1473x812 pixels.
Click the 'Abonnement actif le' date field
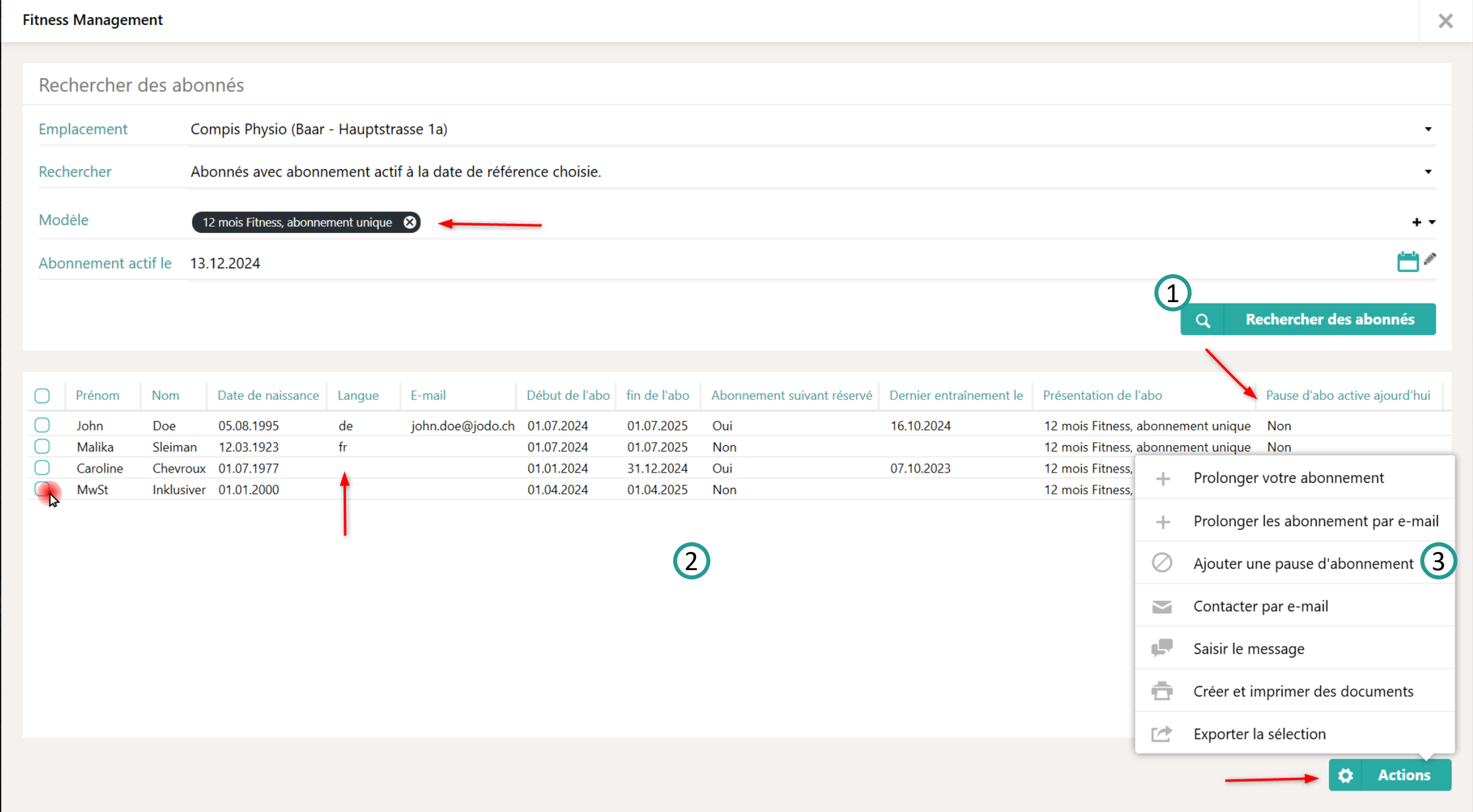(225, 264)
